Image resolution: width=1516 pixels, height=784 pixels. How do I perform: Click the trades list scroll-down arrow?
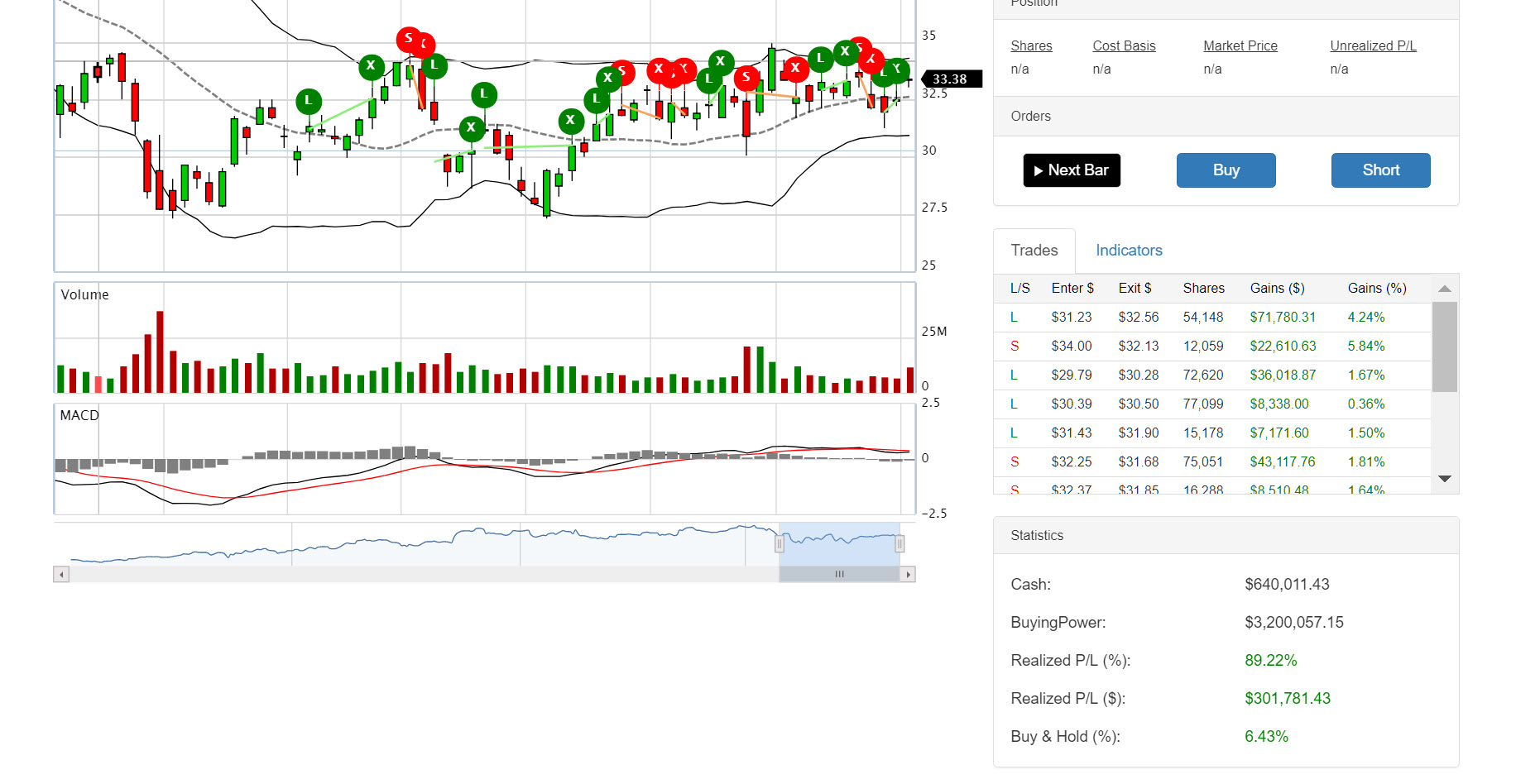pos(1445,479)
